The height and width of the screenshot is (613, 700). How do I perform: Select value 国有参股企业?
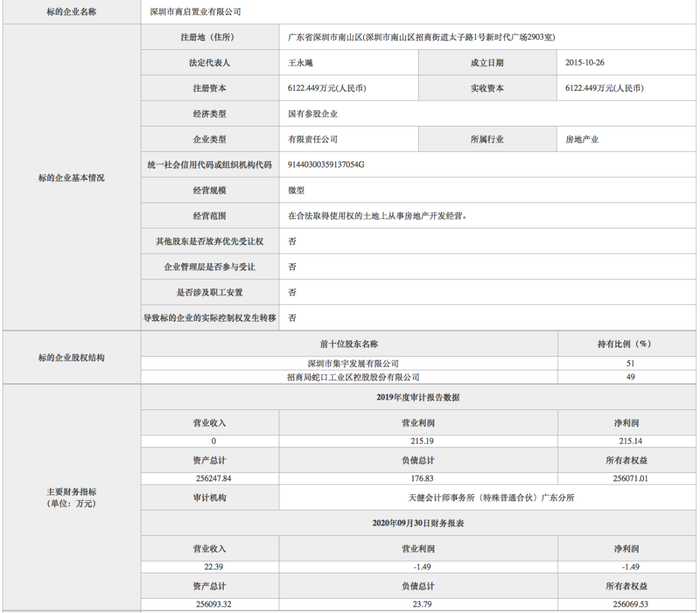coord(312,114)
